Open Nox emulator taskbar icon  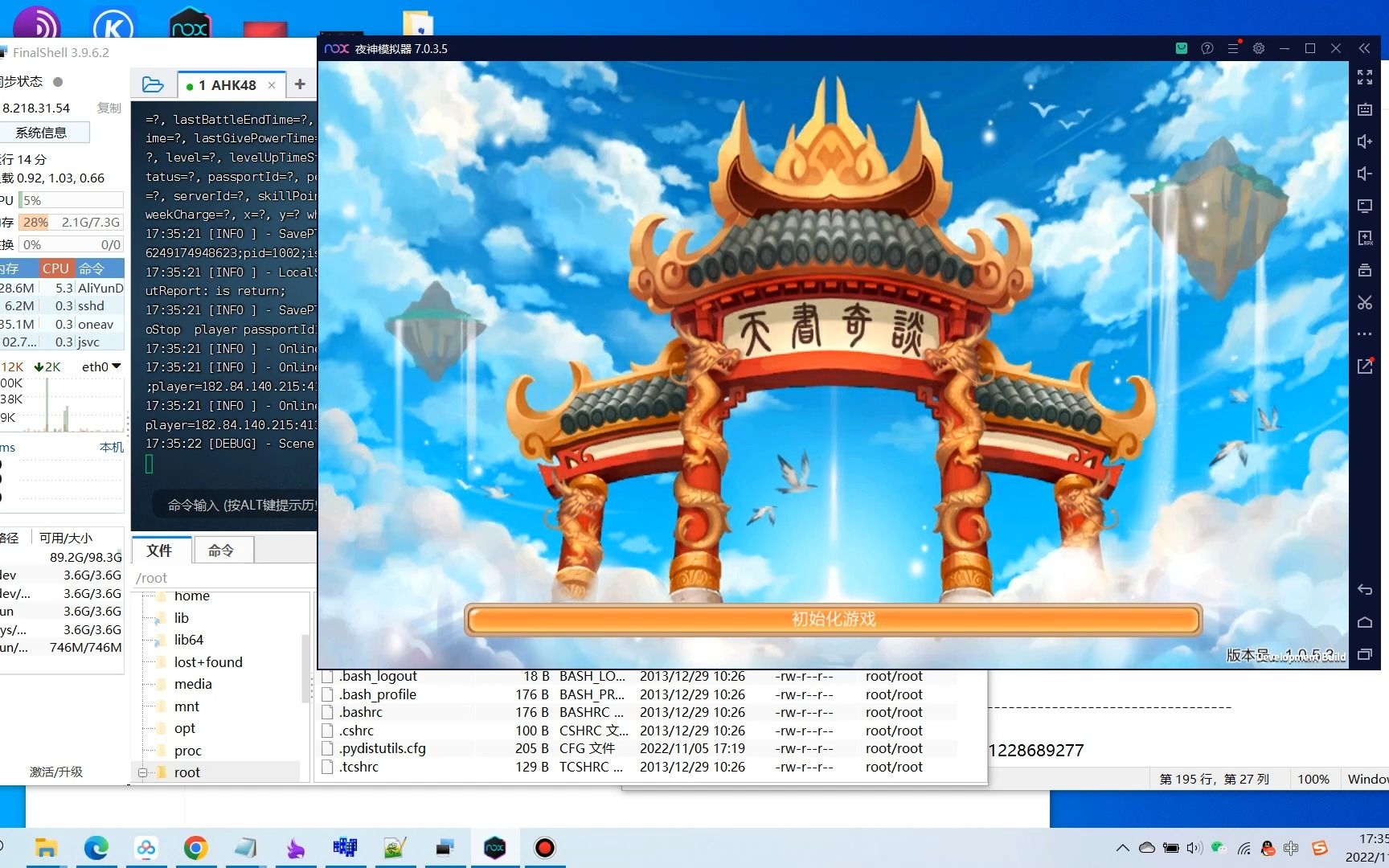pyautogui.click(x=494, y=848)
